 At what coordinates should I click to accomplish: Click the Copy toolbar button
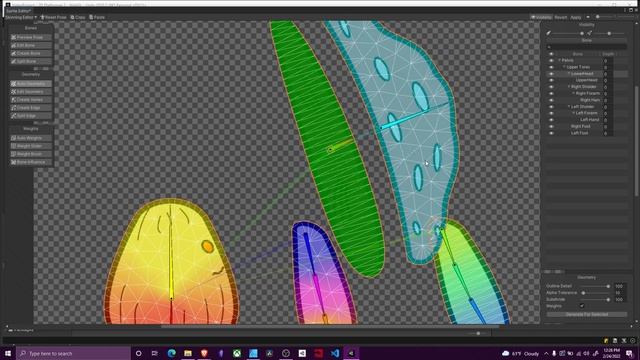coord(78,17)
